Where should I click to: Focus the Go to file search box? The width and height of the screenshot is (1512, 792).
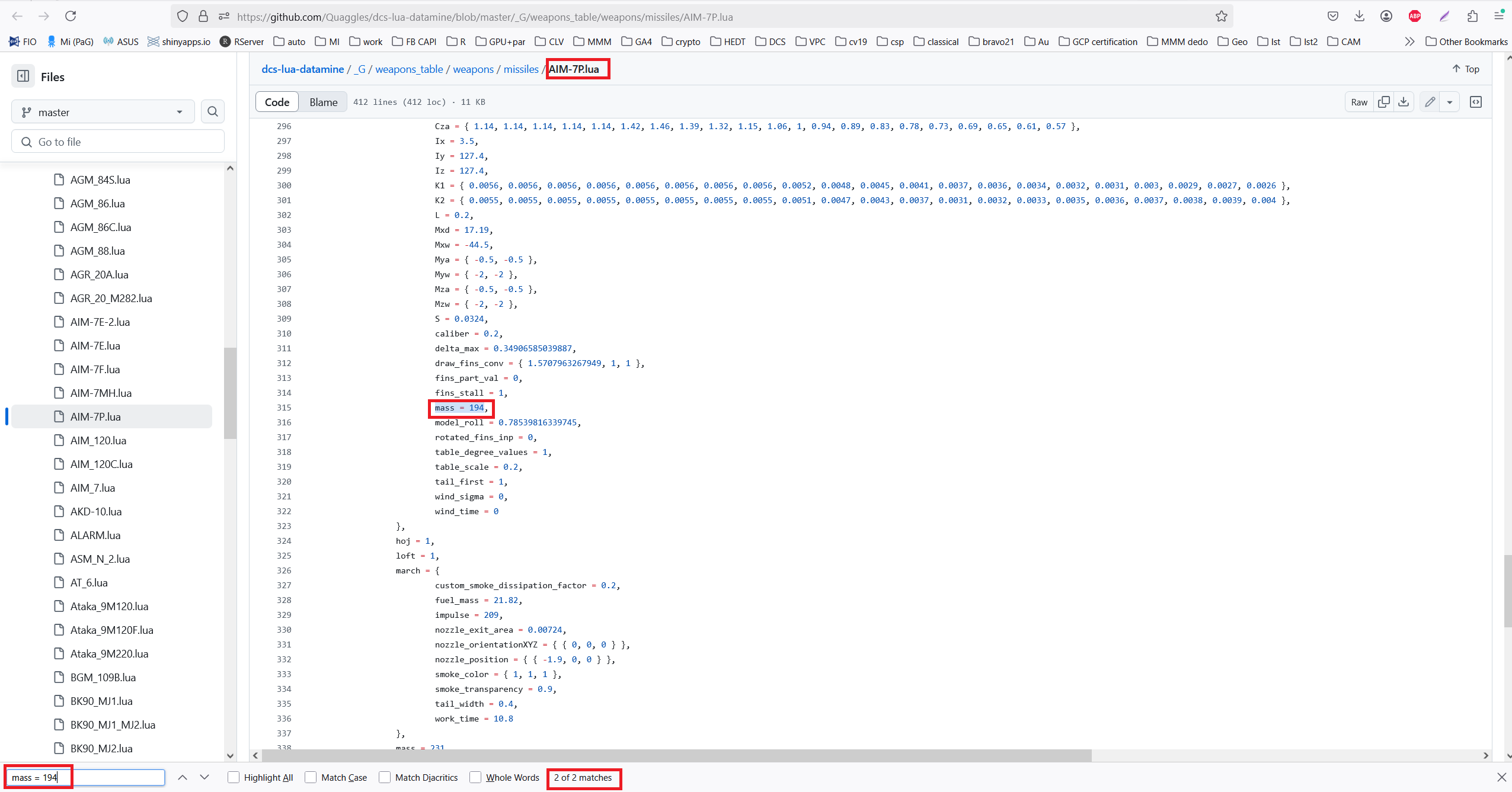118,142
